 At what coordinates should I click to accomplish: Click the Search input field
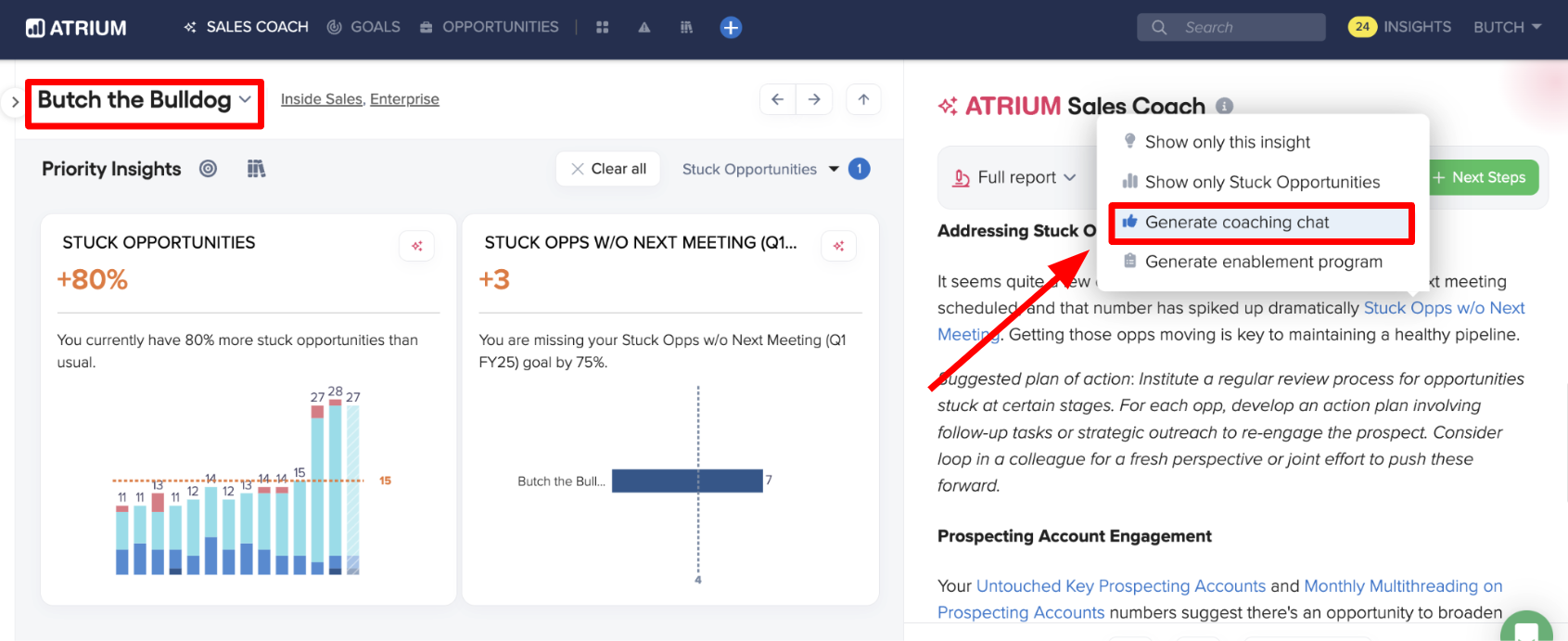1231,27
